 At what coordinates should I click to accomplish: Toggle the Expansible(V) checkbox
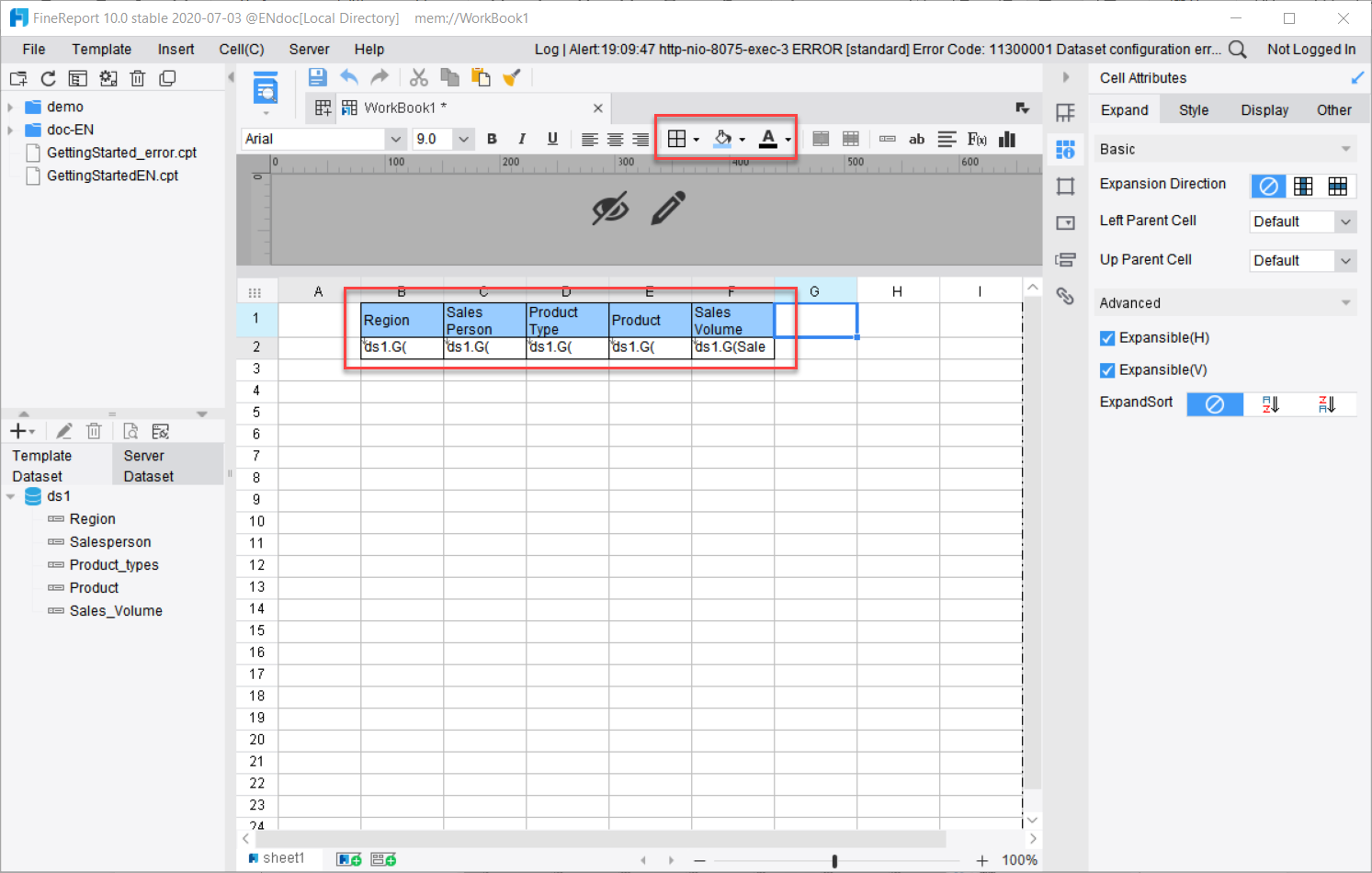tap(1107, 370)
